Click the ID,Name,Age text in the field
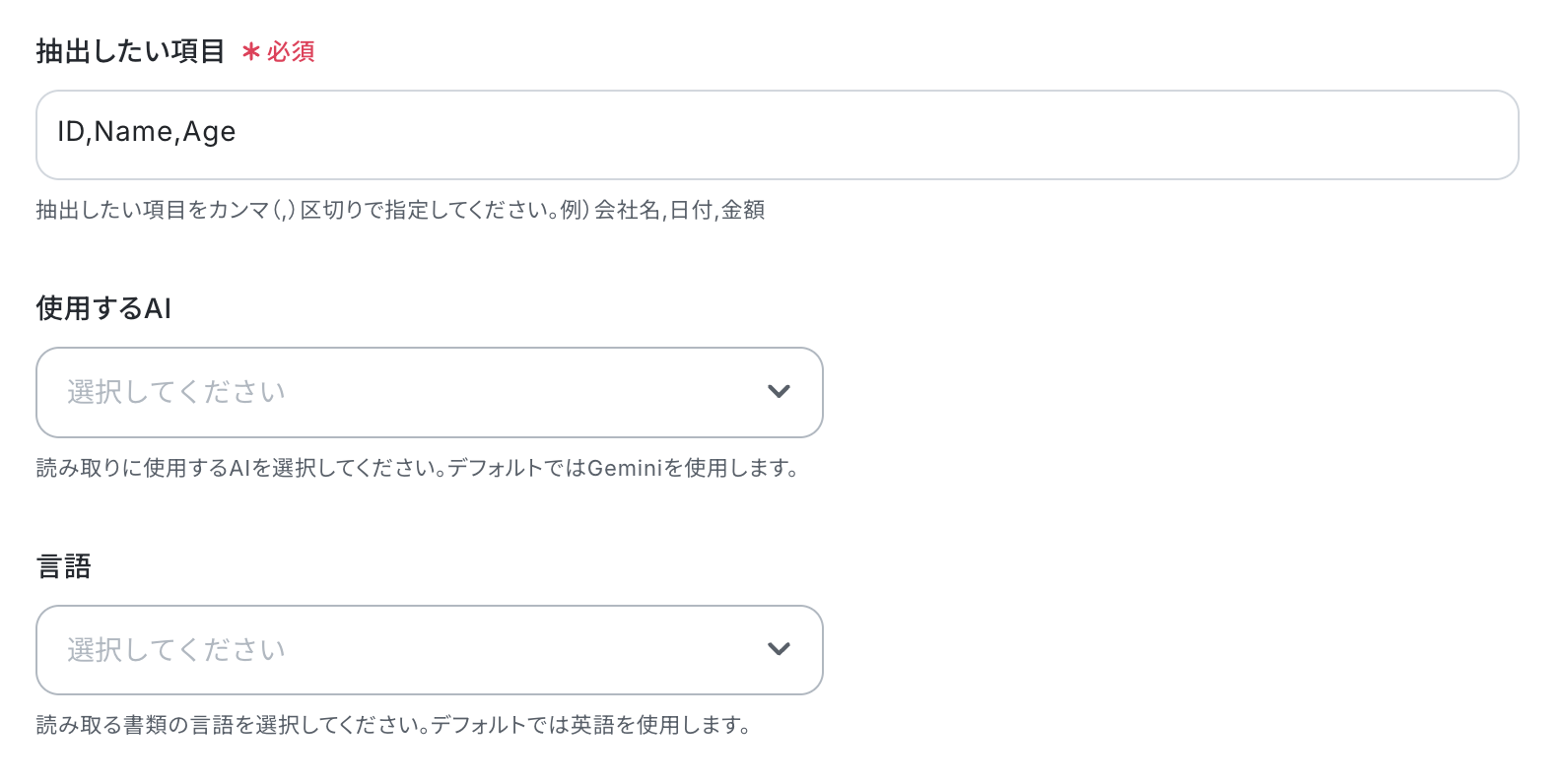1563x784 pixels. tap(146, 132)
